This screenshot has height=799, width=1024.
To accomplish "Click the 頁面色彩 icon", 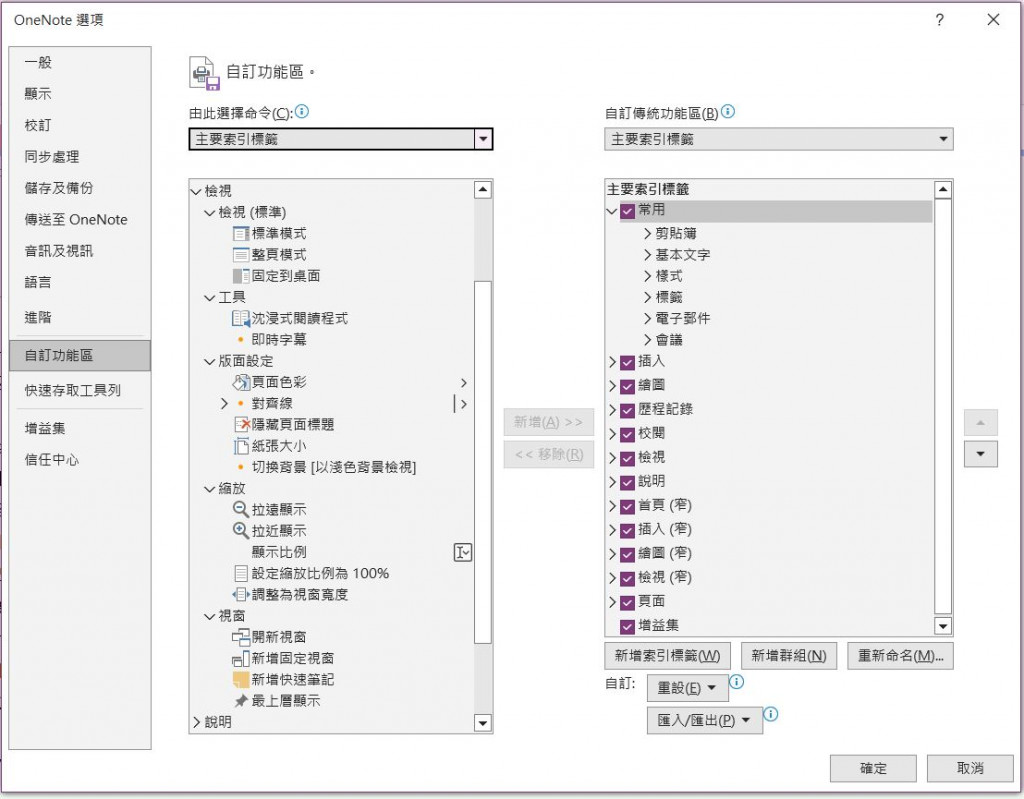I will (241, 382).
